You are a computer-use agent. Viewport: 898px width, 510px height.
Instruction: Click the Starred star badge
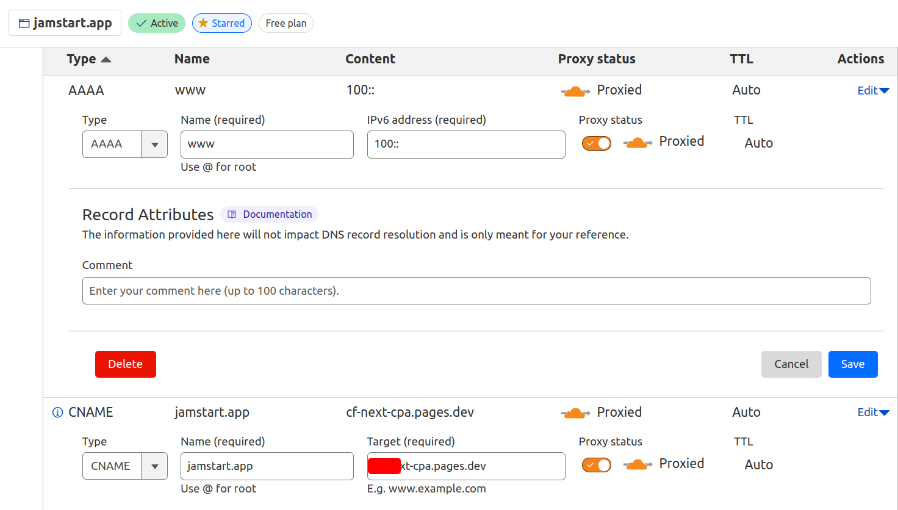[x=222, y=23]
